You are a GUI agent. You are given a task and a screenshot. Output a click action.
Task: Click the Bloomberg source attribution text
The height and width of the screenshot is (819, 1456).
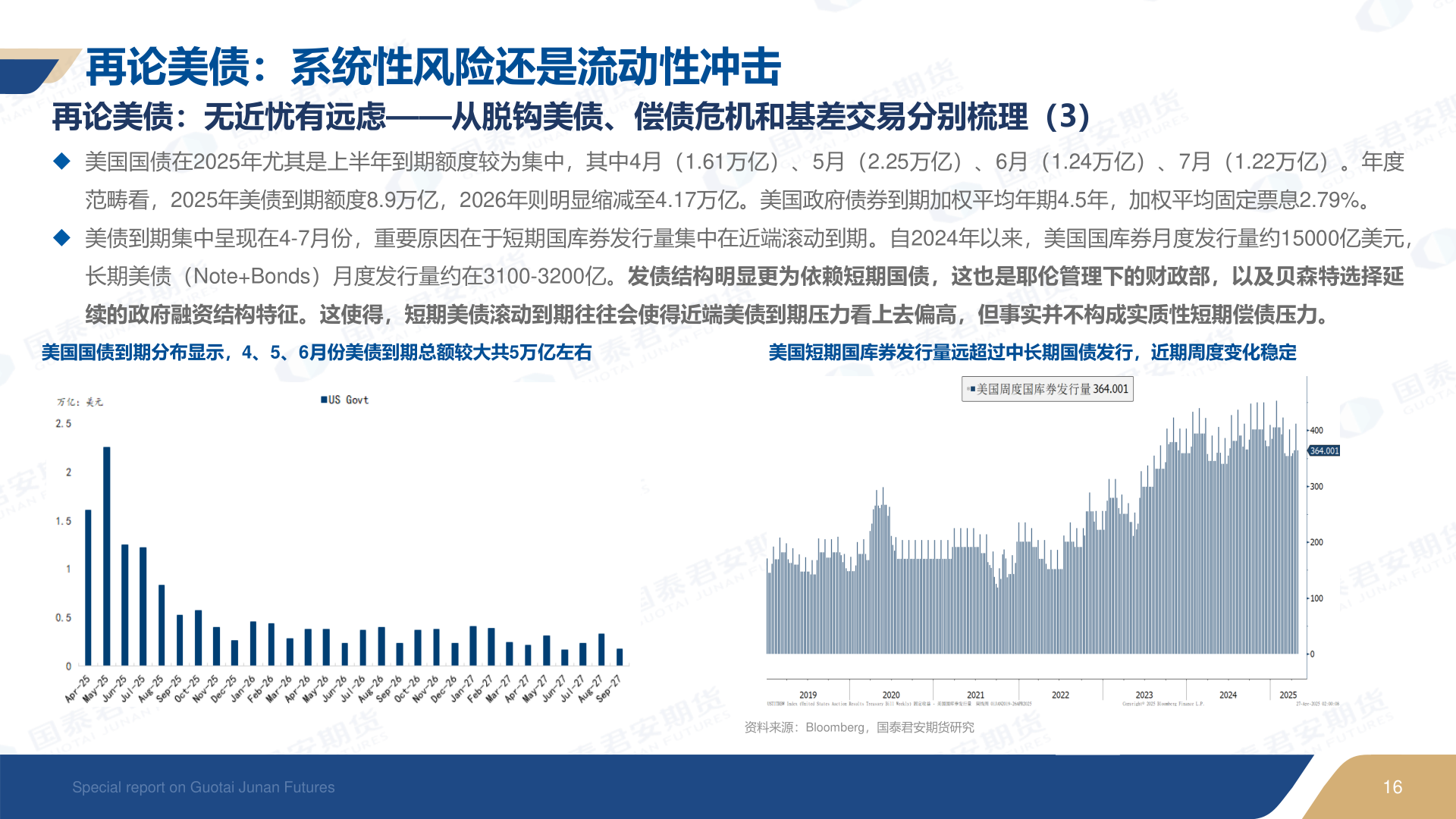[x=860, y=725]
